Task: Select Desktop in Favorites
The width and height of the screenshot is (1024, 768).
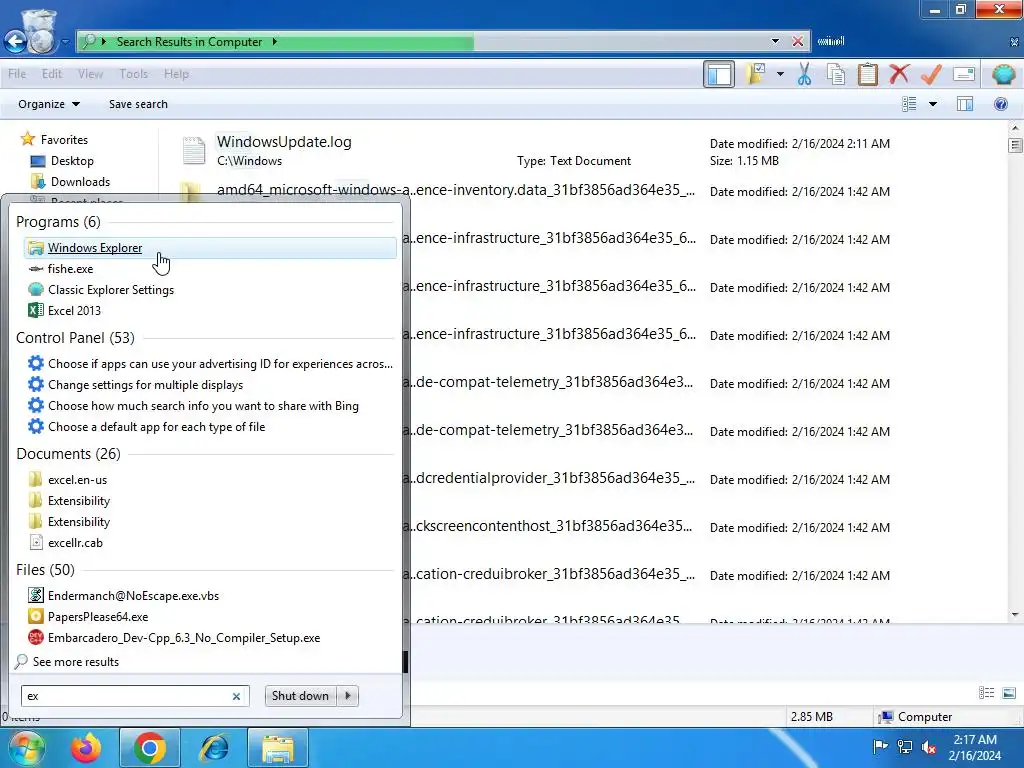Action: tap(72, 161)
